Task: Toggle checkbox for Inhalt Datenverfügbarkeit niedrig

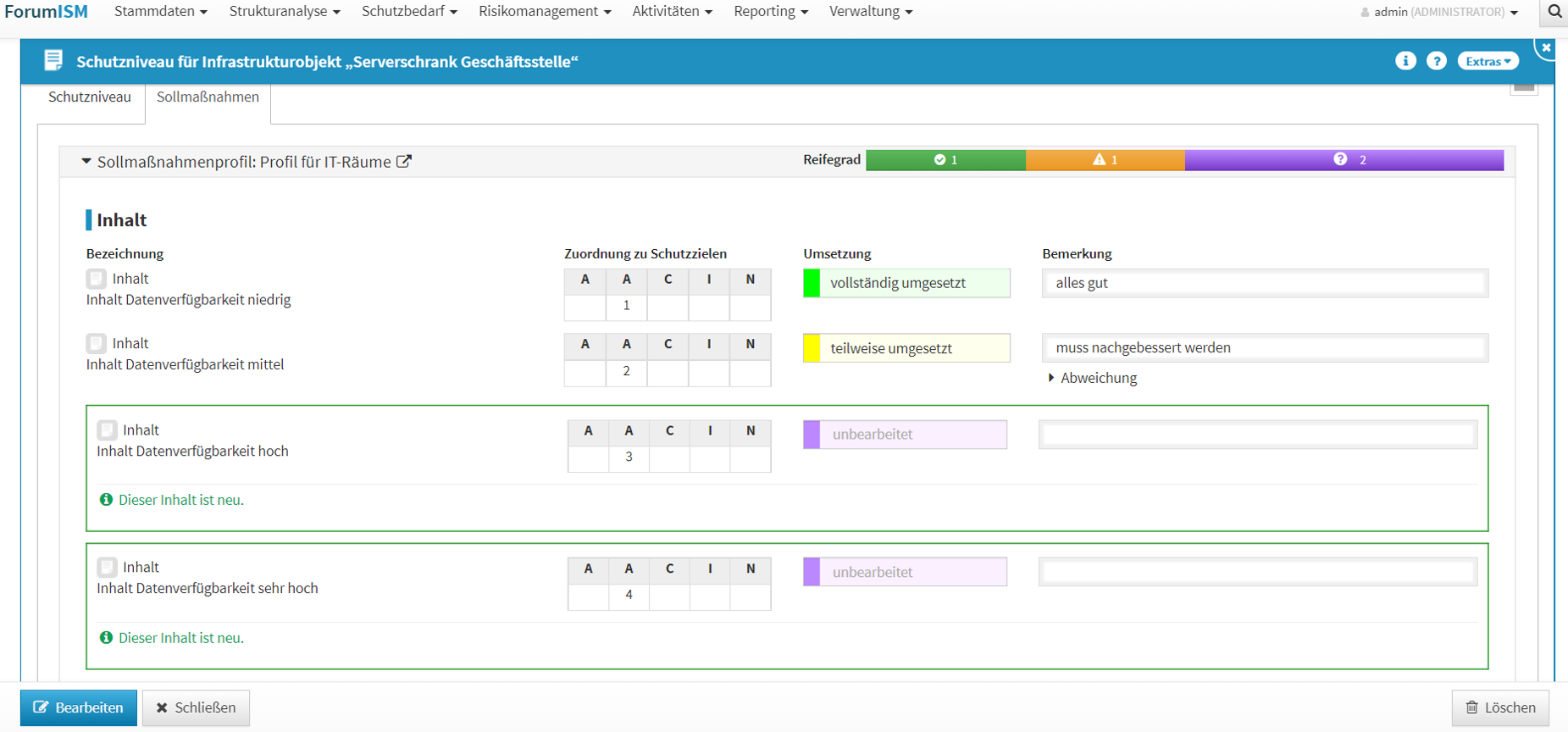Action: (x=97, y=279)
